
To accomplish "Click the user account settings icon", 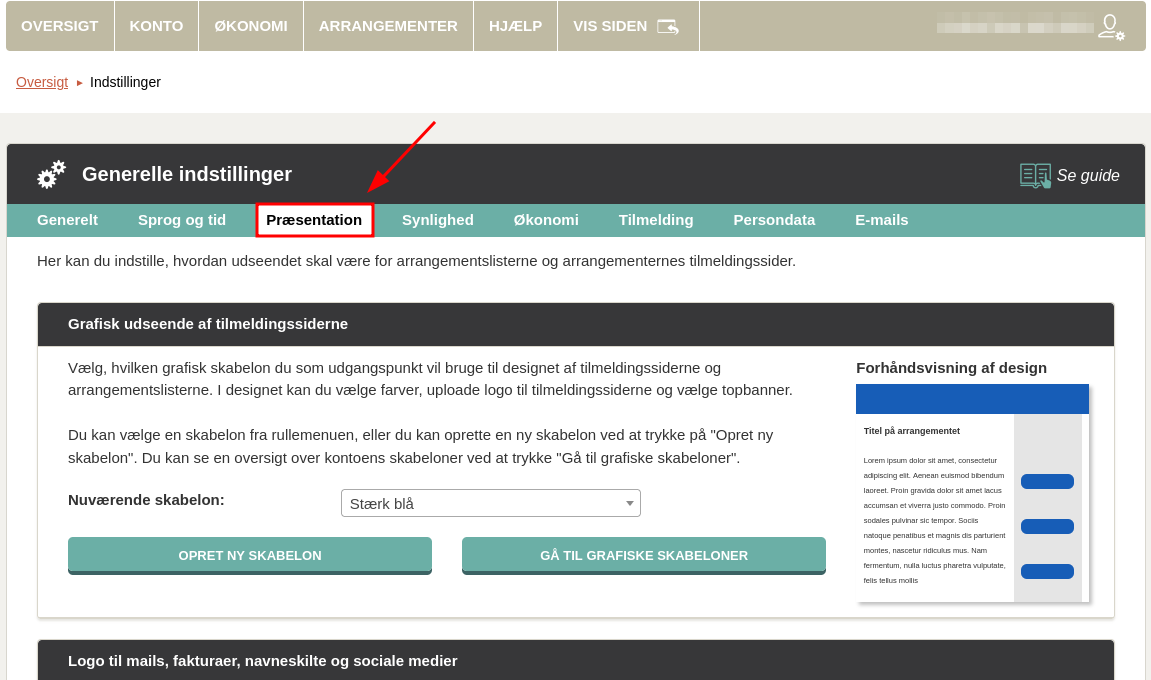I will coord(1110,27).
